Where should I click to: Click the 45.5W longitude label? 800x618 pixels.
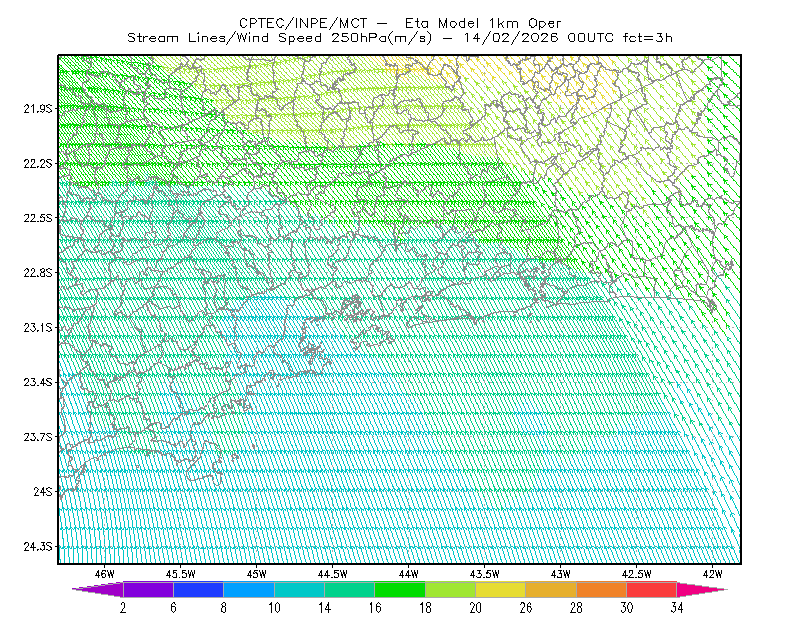pyautogui.click(x=181, y=574)
